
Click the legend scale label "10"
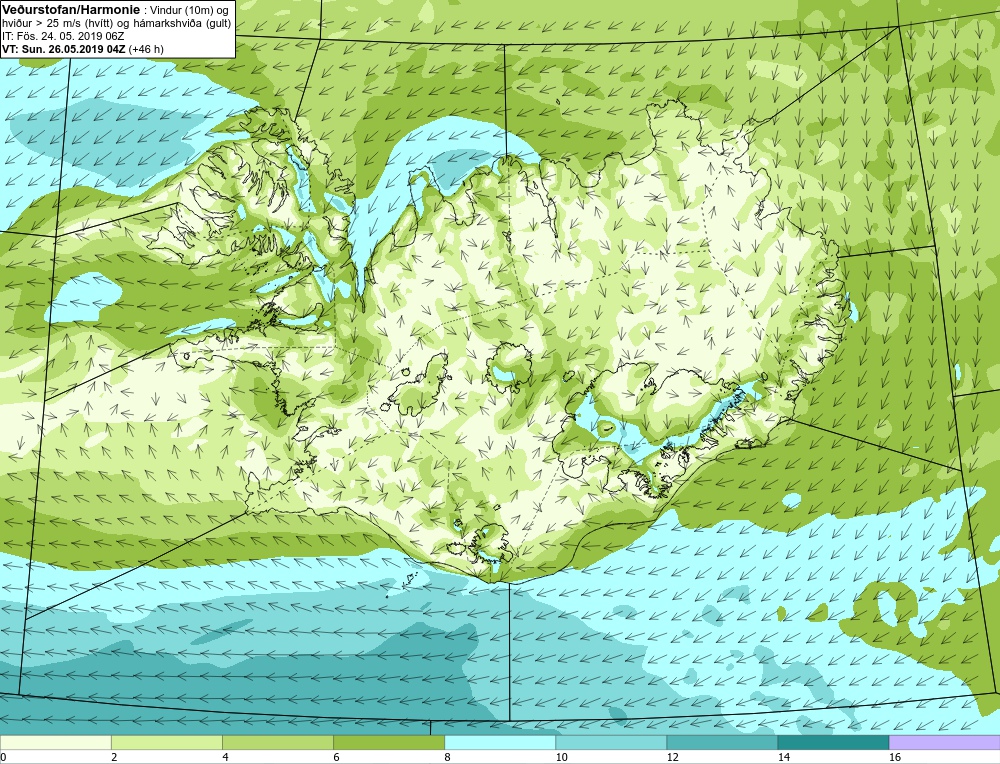click(561, 757)
